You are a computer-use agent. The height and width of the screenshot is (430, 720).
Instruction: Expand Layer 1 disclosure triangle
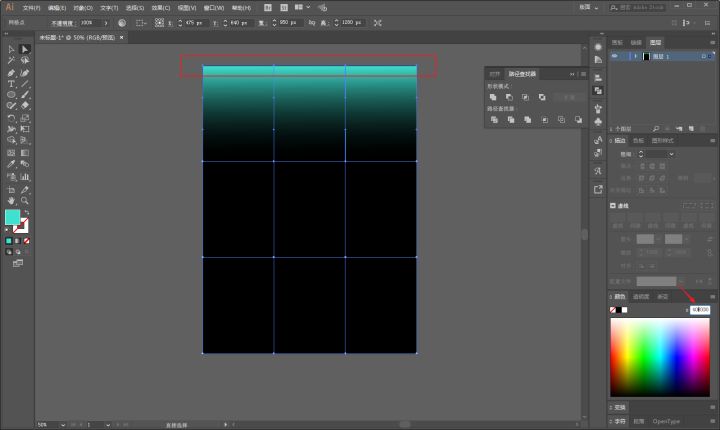pyautogui.click(x=635, y=57)
